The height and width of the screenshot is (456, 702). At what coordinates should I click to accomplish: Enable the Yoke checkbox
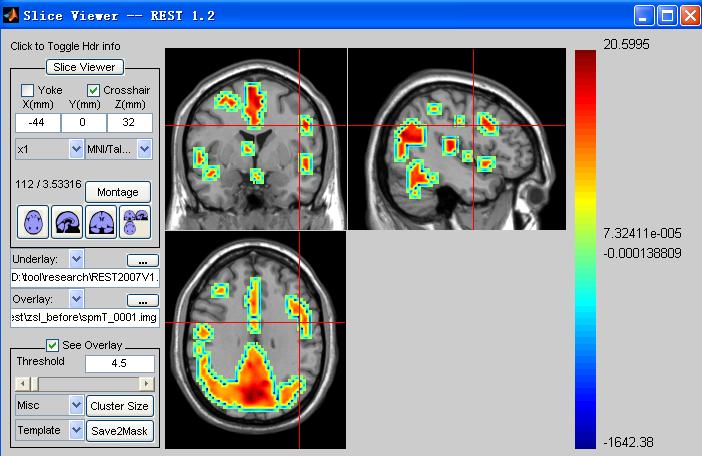pos(28,90)
